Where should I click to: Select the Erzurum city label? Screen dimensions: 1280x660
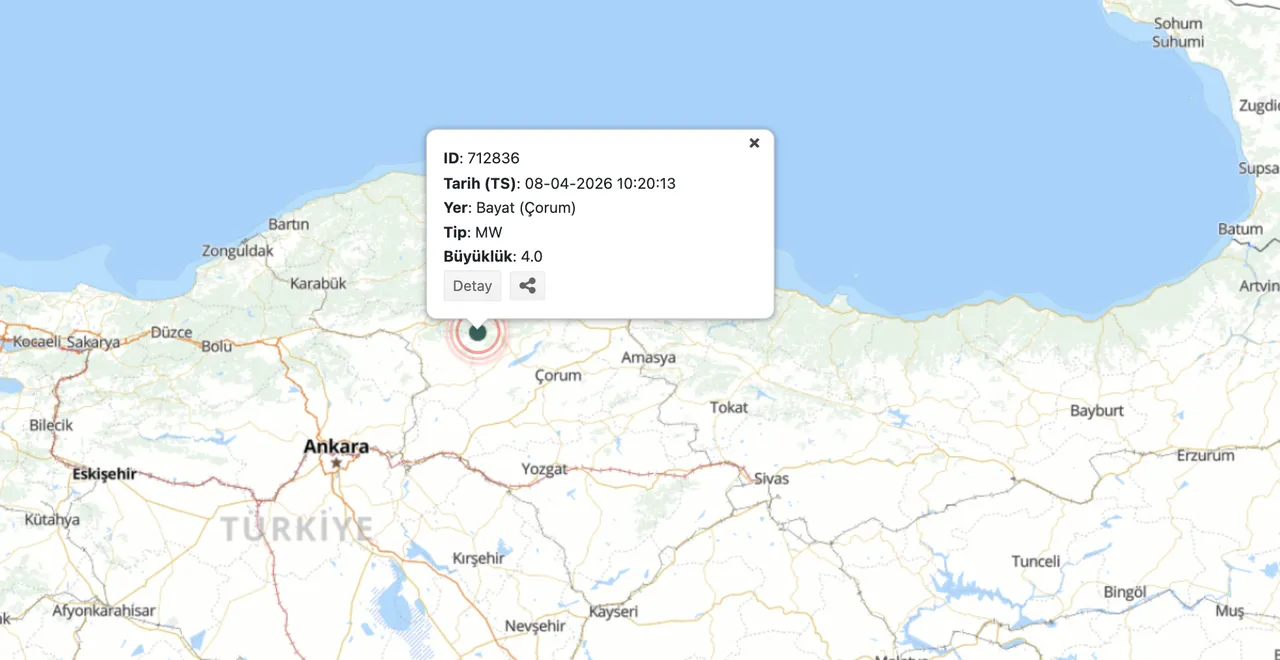[x=1208, y=455]
